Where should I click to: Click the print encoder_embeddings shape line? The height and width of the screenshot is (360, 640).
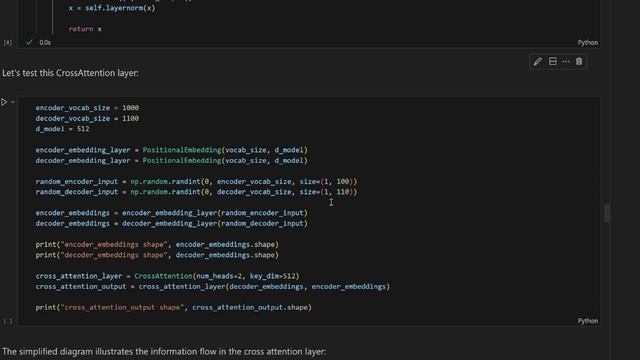[x=157, y=244]
